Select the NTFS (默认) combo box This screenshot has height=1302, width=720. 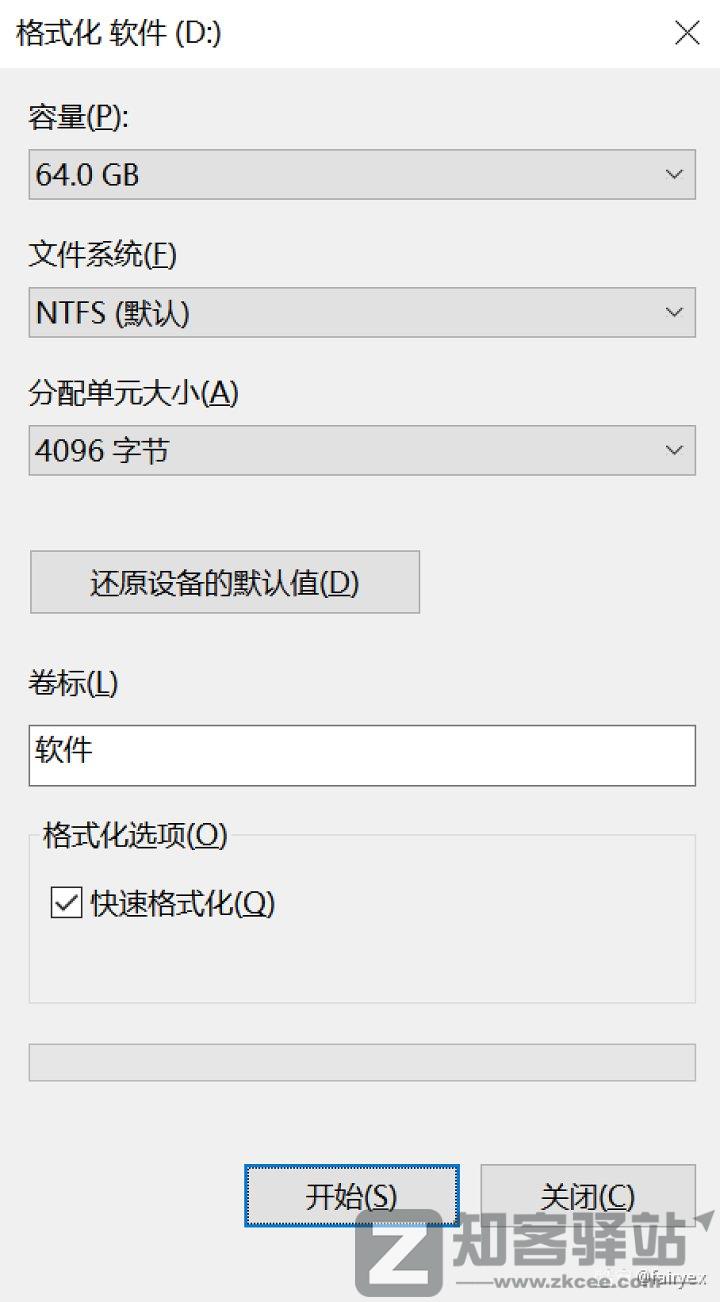click(x=360, y=312)
